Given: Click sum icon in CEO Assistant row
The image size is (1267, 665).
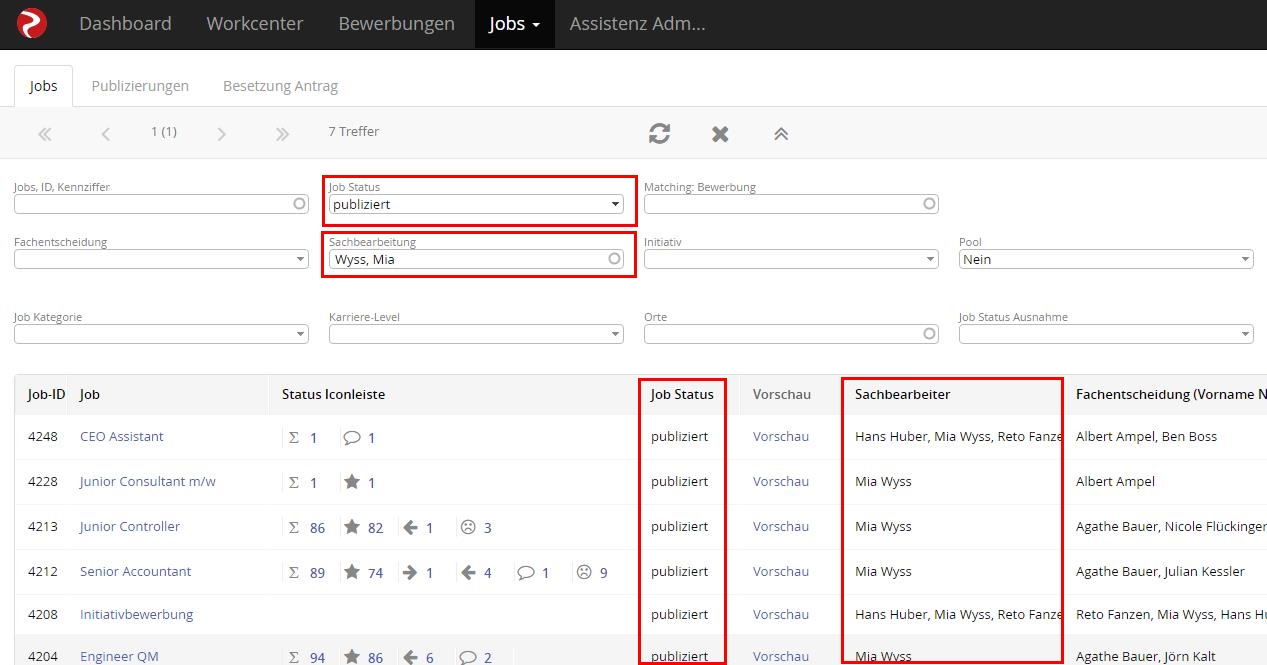Looking at the screenshot, I should pyautogui.click(x=294, y=437).
